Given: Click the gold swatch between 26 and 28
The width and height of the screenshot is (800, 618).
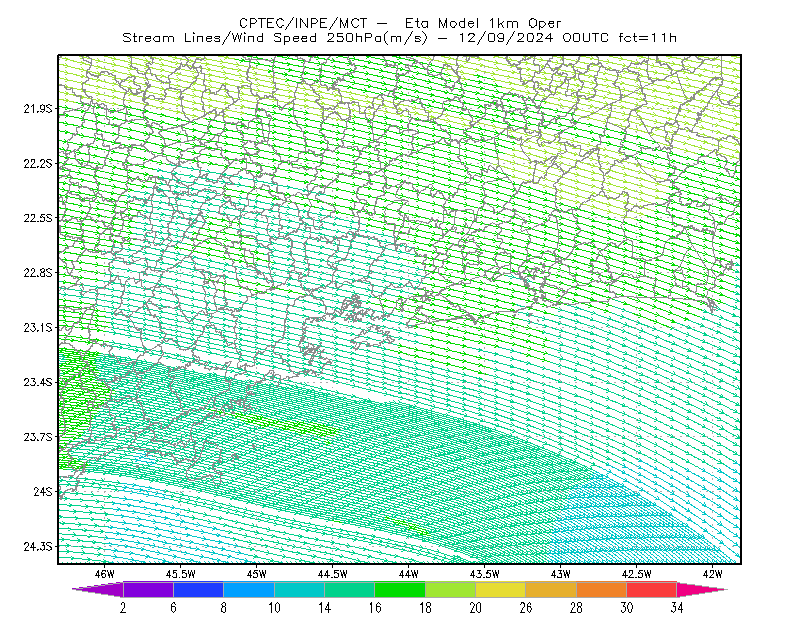Looking at the screenshot, I should pyautogui.click(x=551, y=589).
